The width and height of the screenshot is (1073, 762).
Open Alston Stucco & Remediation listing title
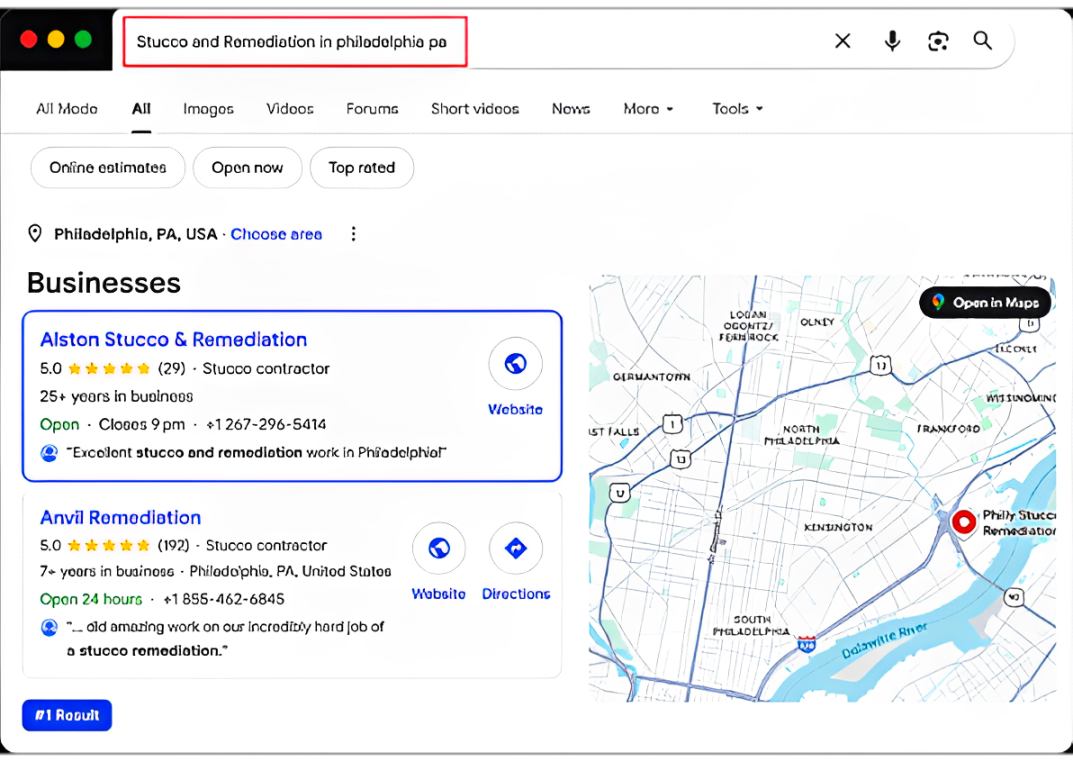173,339
